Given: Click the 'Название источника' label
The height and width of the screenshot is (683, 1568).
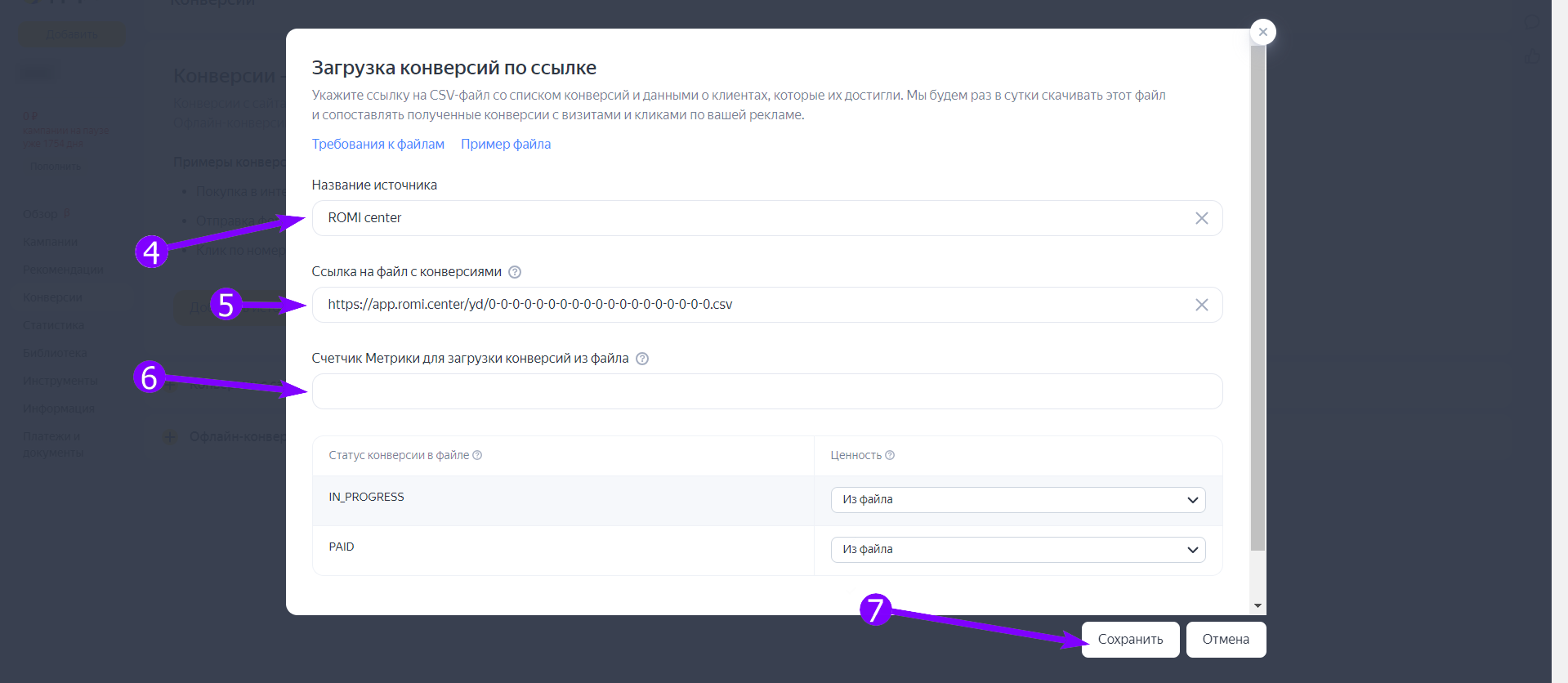Looking at the screenshot, I should click(374, 185).
